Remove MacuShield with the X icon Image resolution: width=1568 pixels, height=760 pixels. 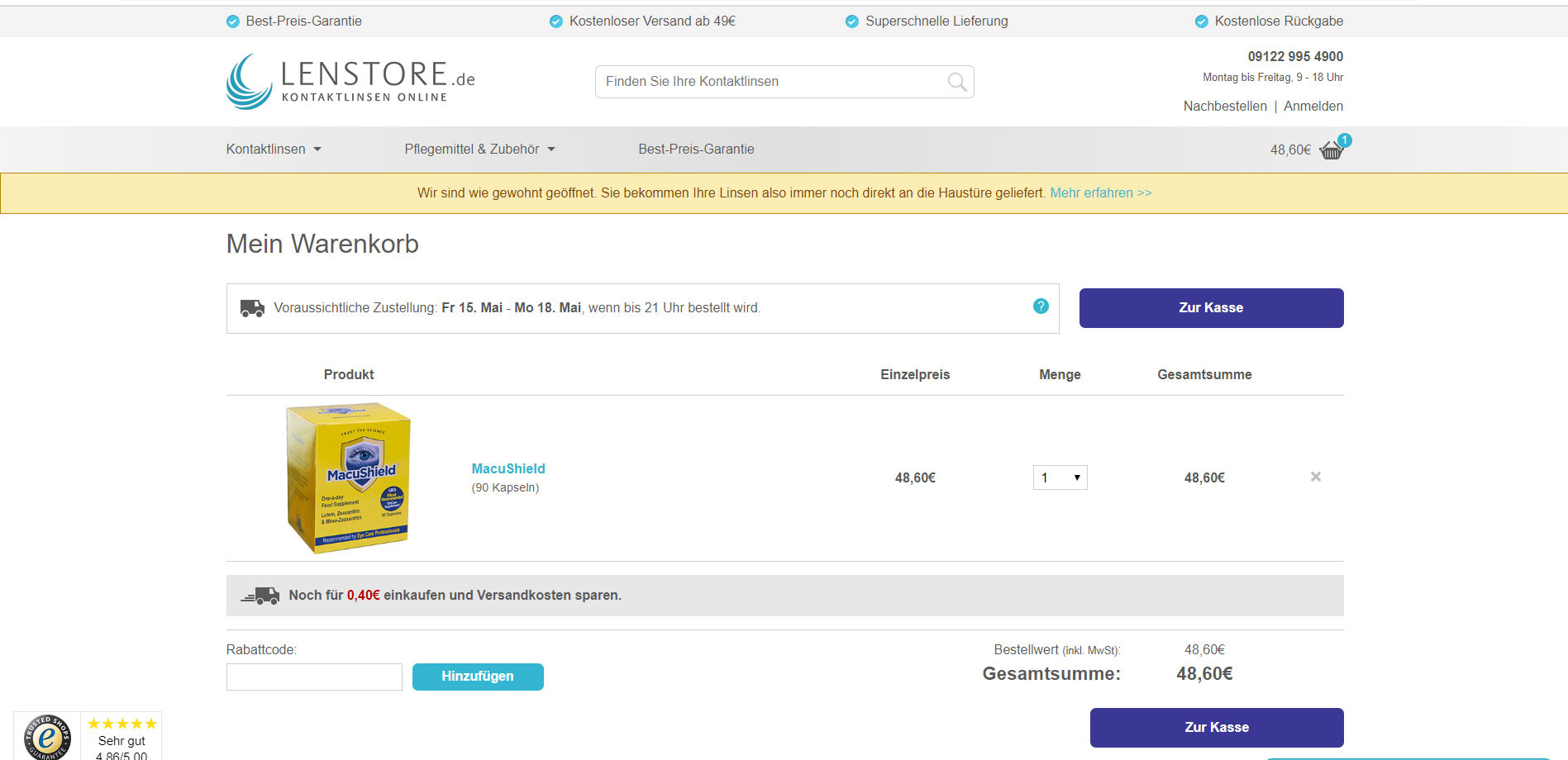click(1316, 477)
